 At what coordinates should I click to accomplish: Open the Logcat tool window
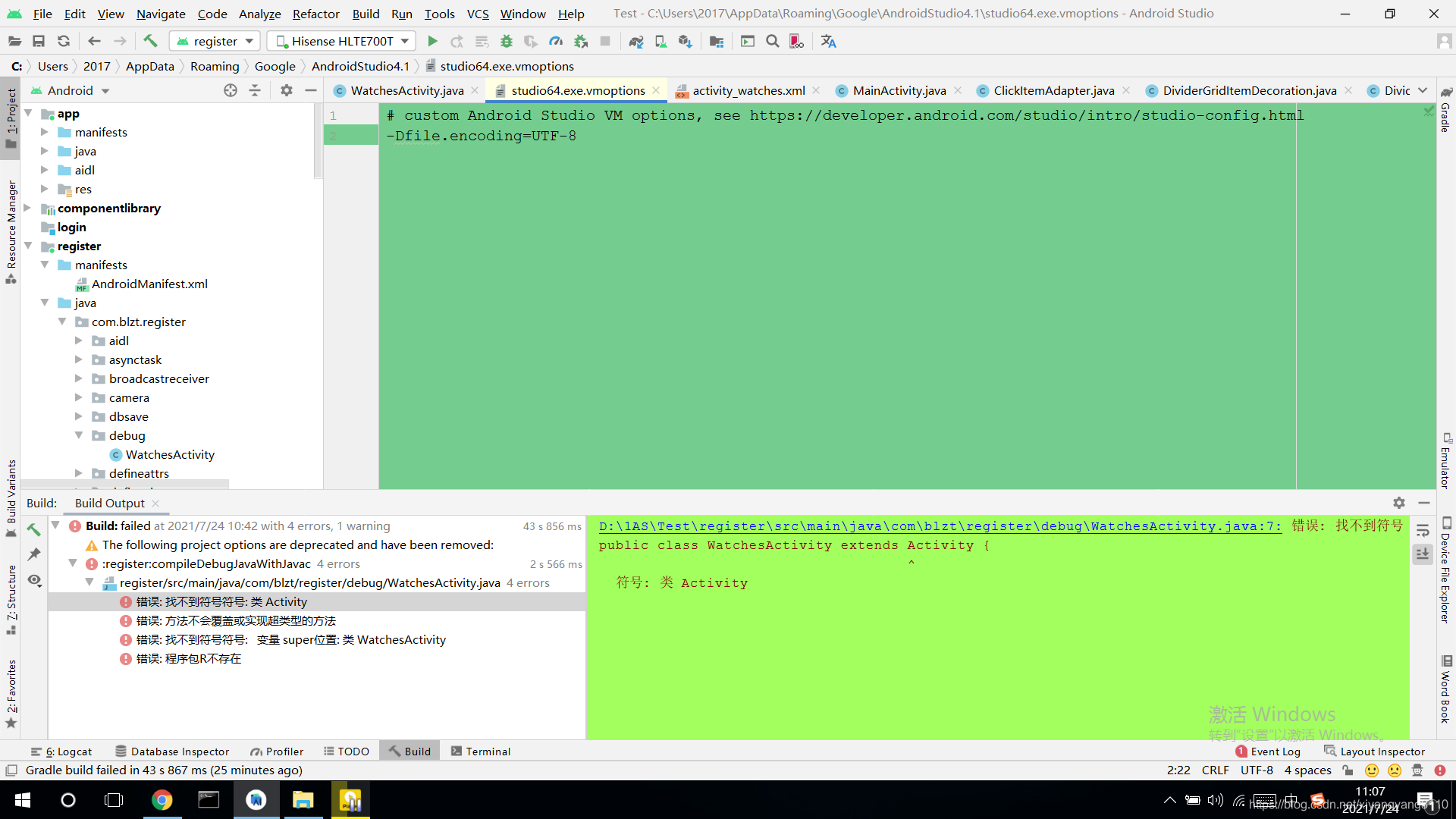[x=61, y=752]
